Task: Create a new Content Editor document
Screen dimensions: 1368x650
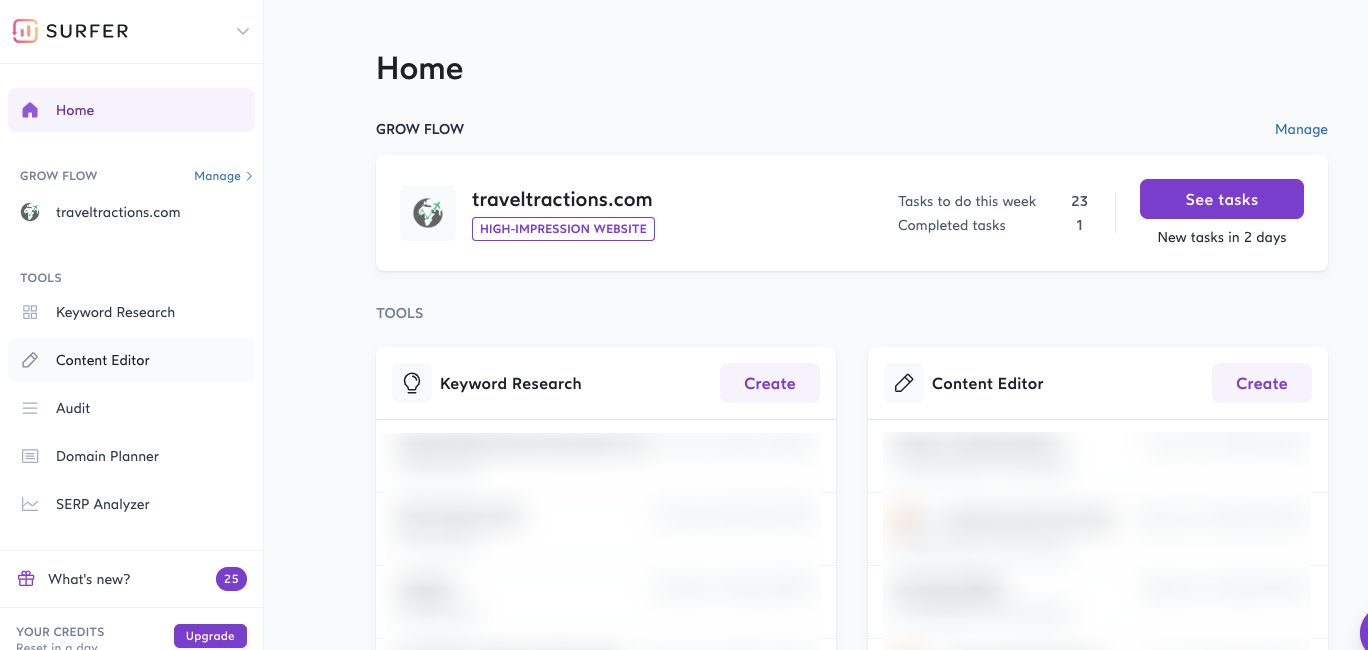Action: click(x=1262, y=383)
